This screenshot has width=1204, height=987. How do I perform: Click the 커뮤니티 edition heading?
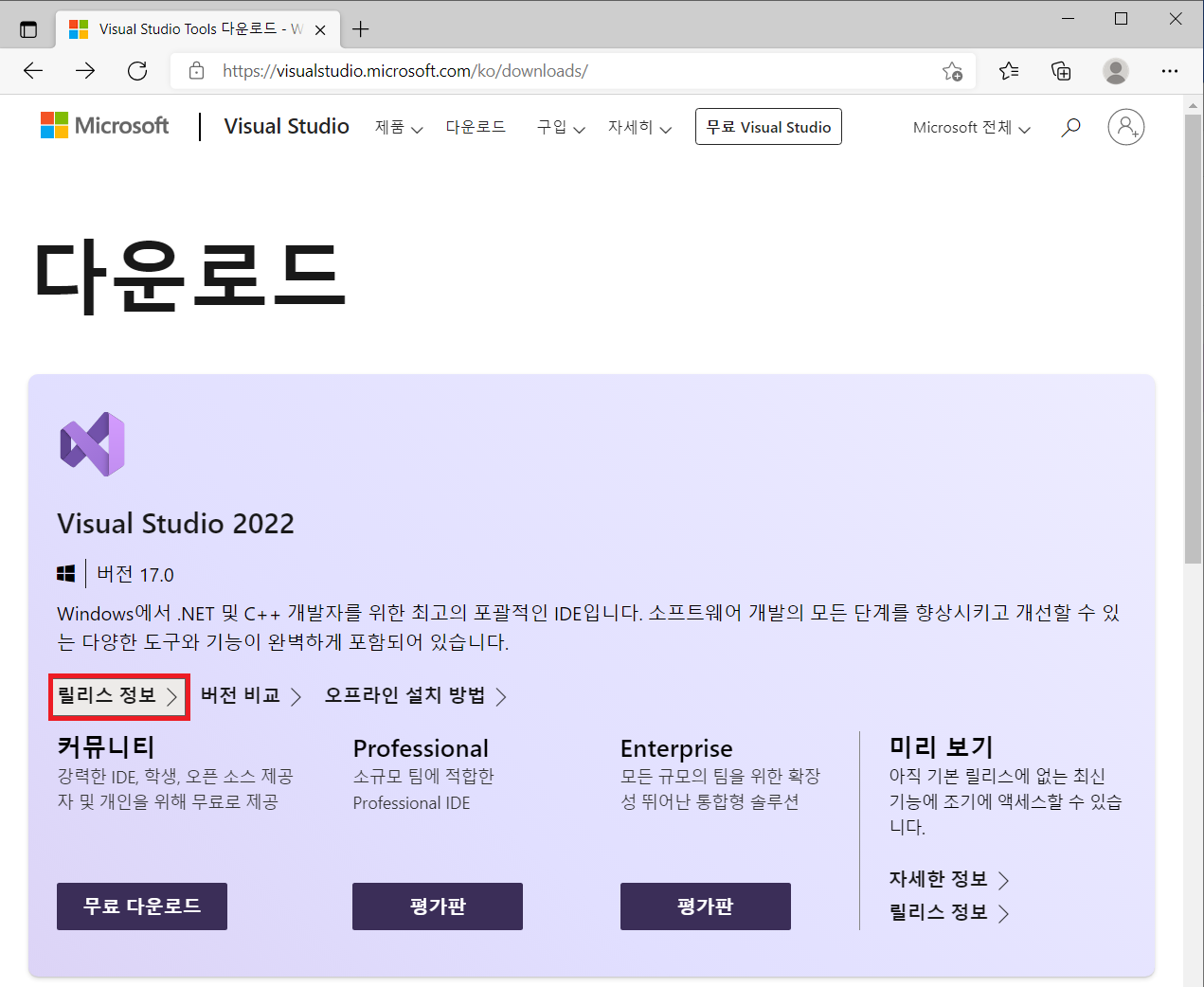(106, 746)
